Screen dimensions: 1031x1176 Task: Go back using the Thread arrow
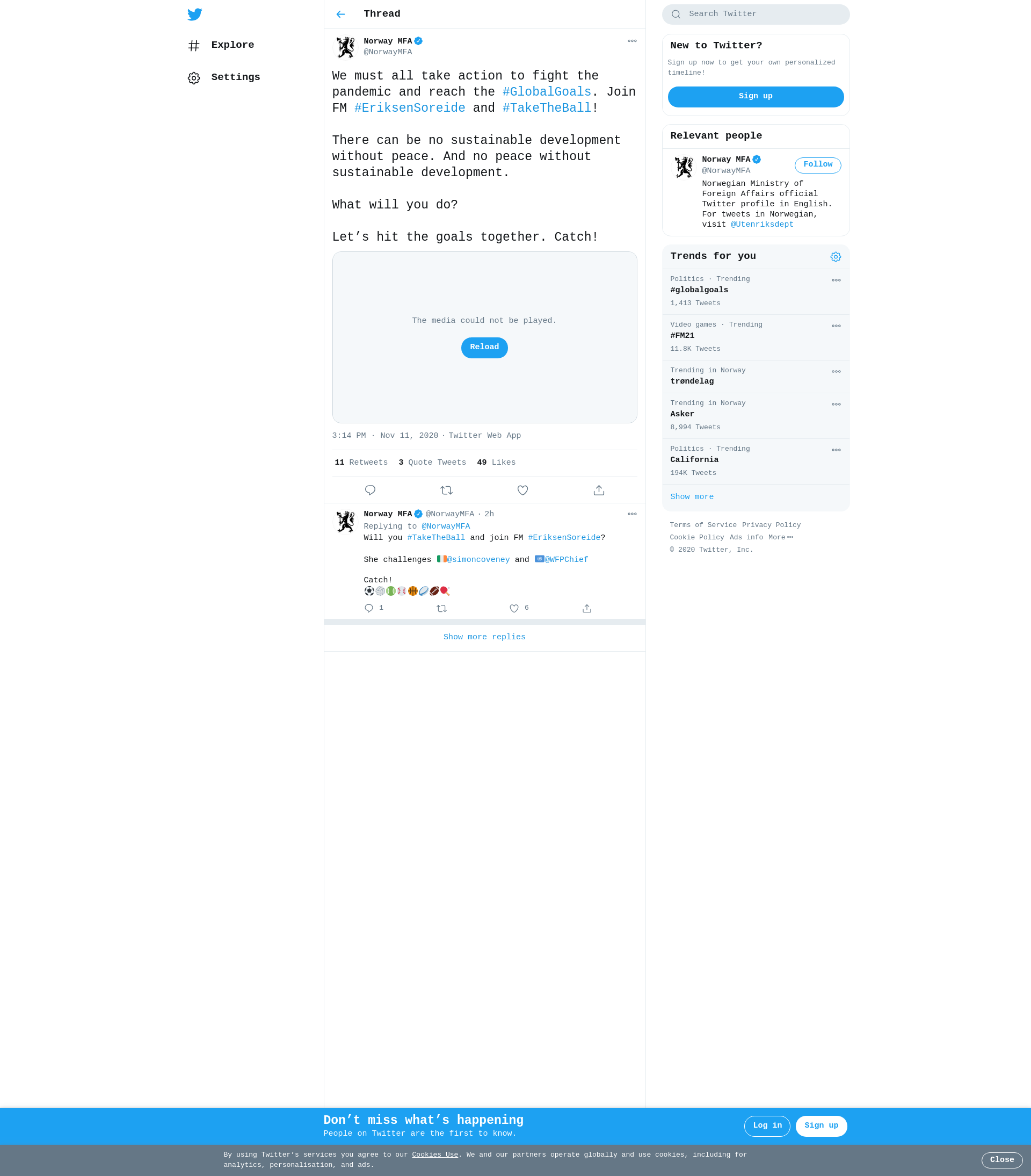point(340,15)
